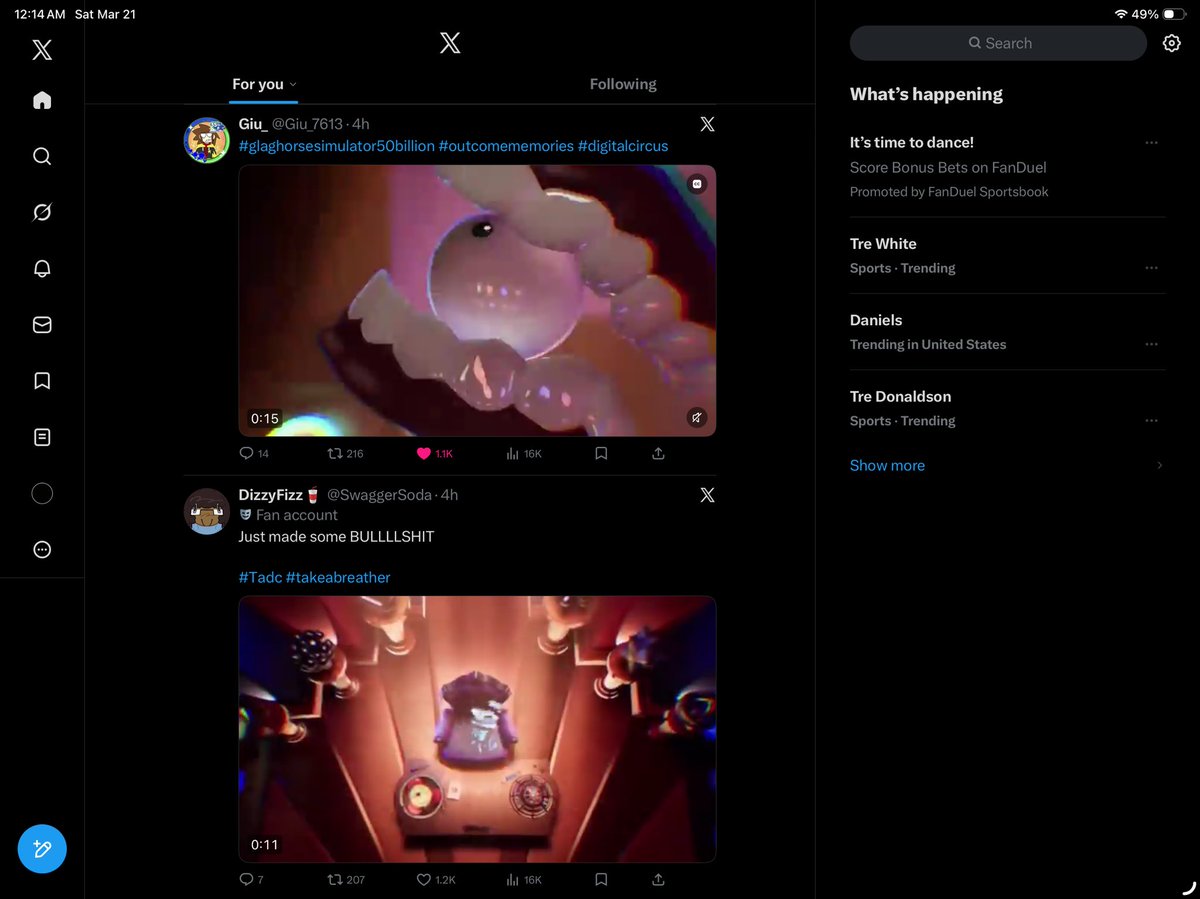
Task: Open #outcomememories hashtag
Action: [505, 146]
